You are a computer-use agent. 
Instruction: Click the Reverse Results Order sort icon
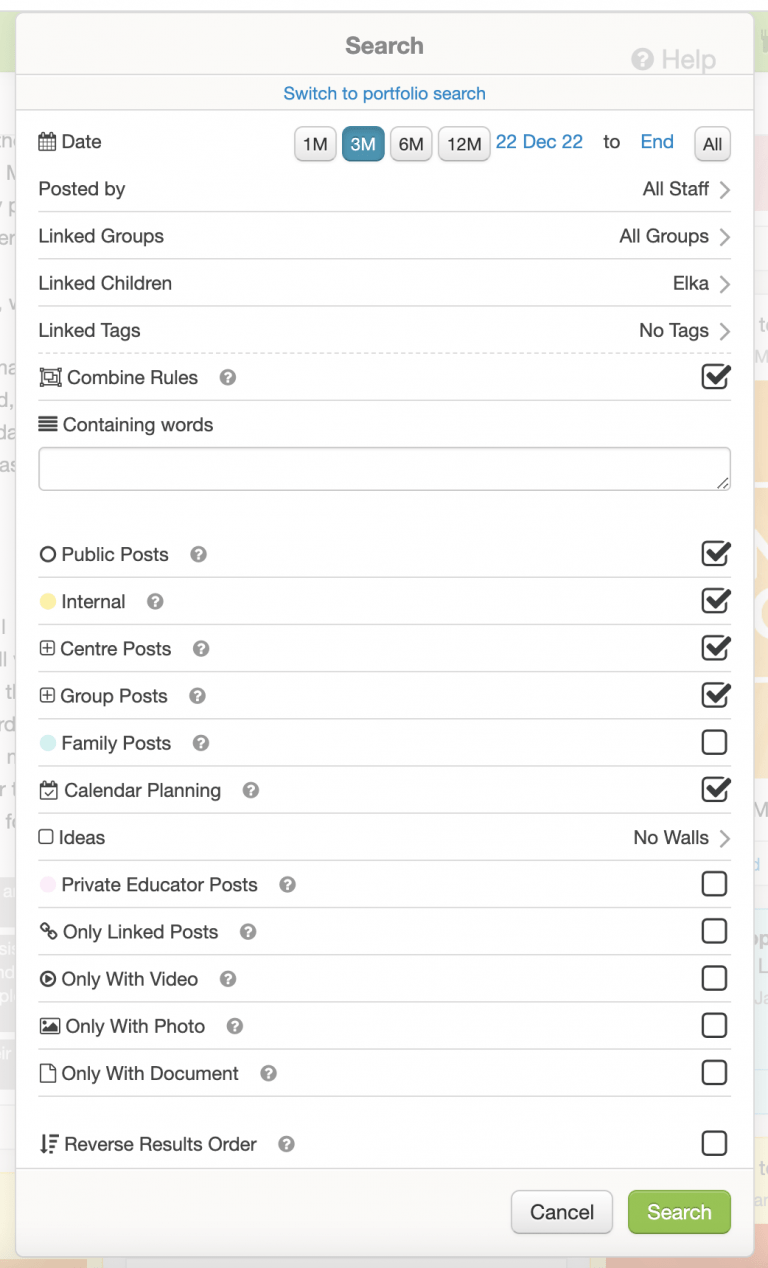tap(48, 1143)
